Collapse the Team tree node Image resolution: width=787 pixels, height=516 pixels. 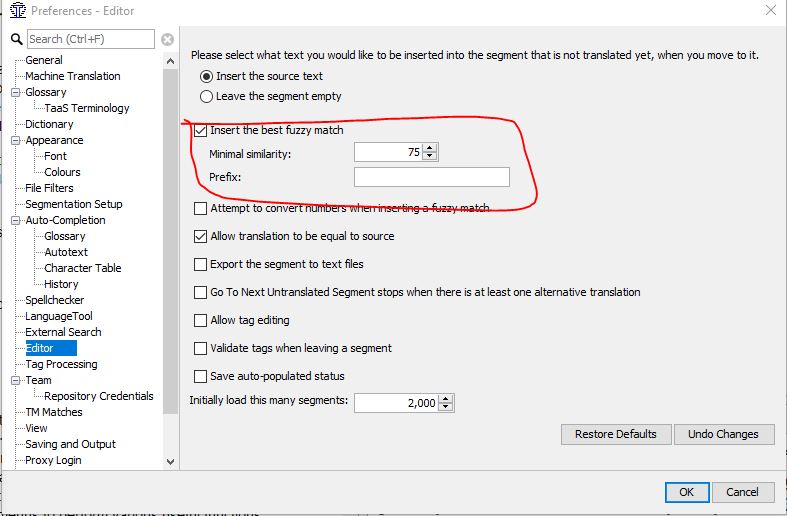[16, 380]
